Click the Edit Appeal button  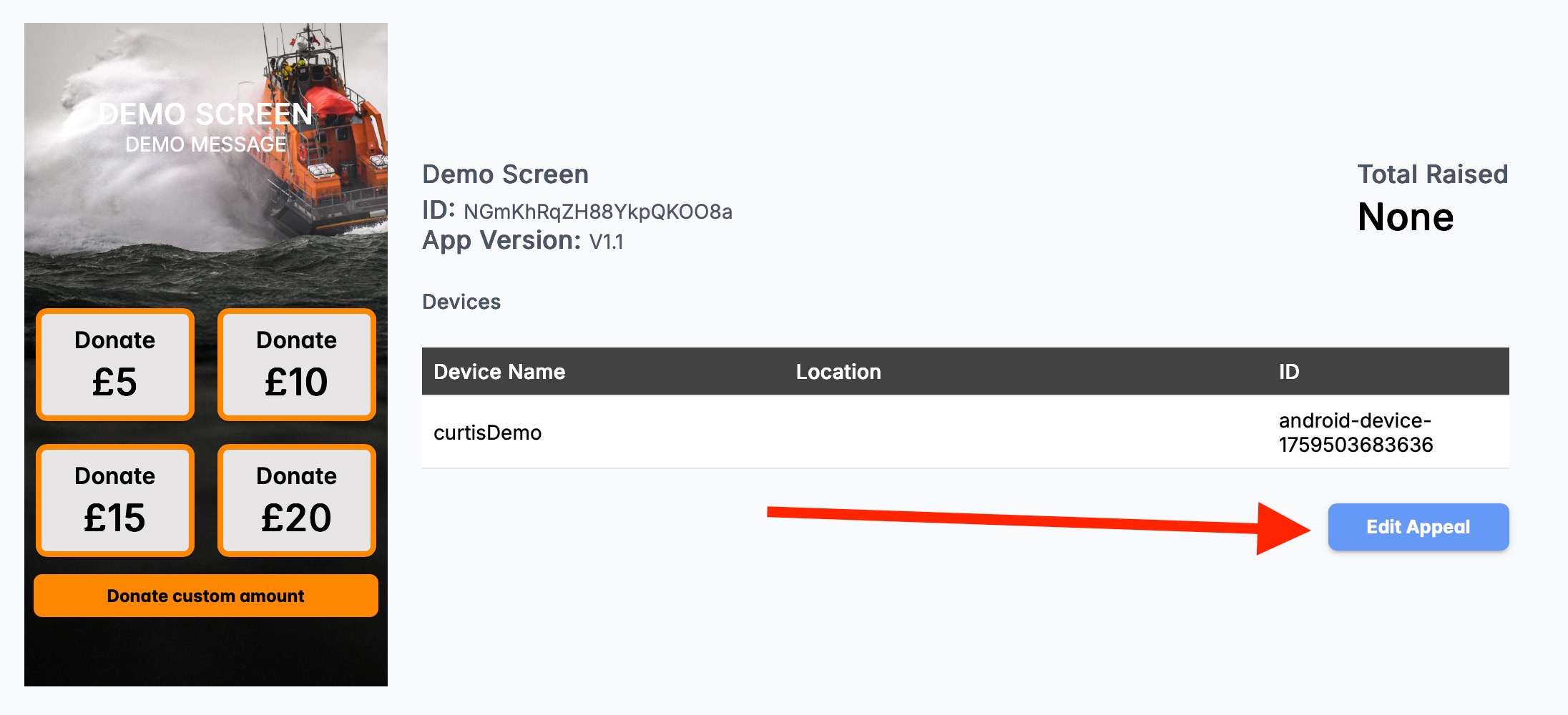click(x=1418, y=527)
